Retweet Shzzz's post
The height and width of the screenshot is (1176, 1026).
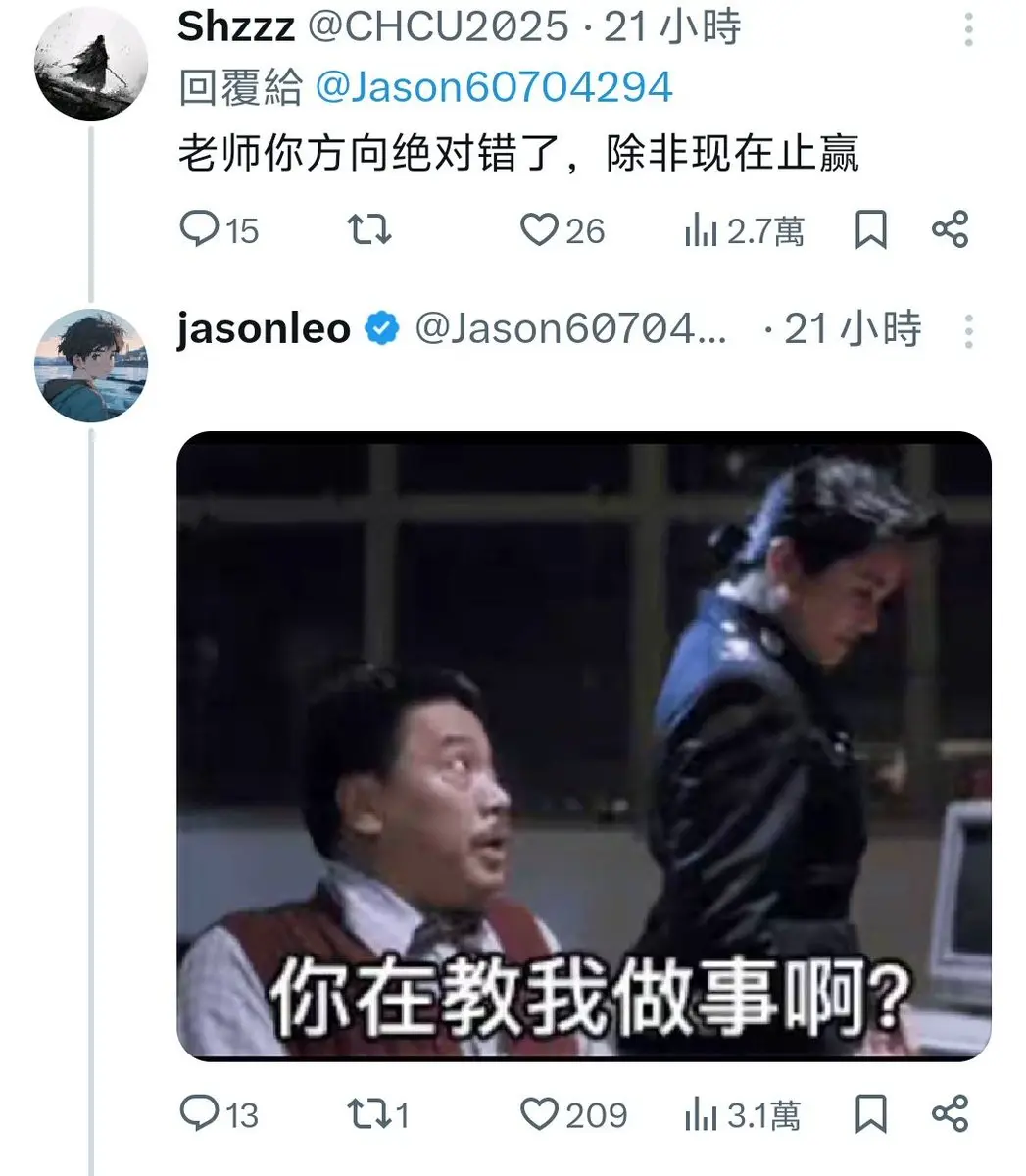369,230
